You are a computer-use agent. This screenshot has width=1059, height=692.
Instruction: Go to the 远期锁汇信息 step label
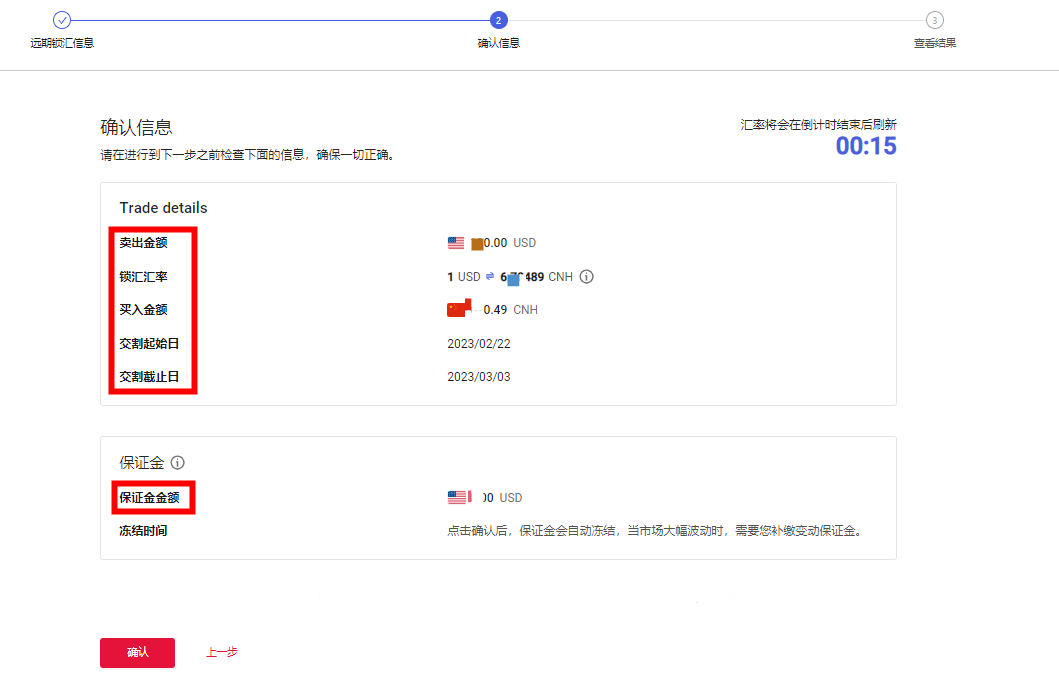click(62, 43)
